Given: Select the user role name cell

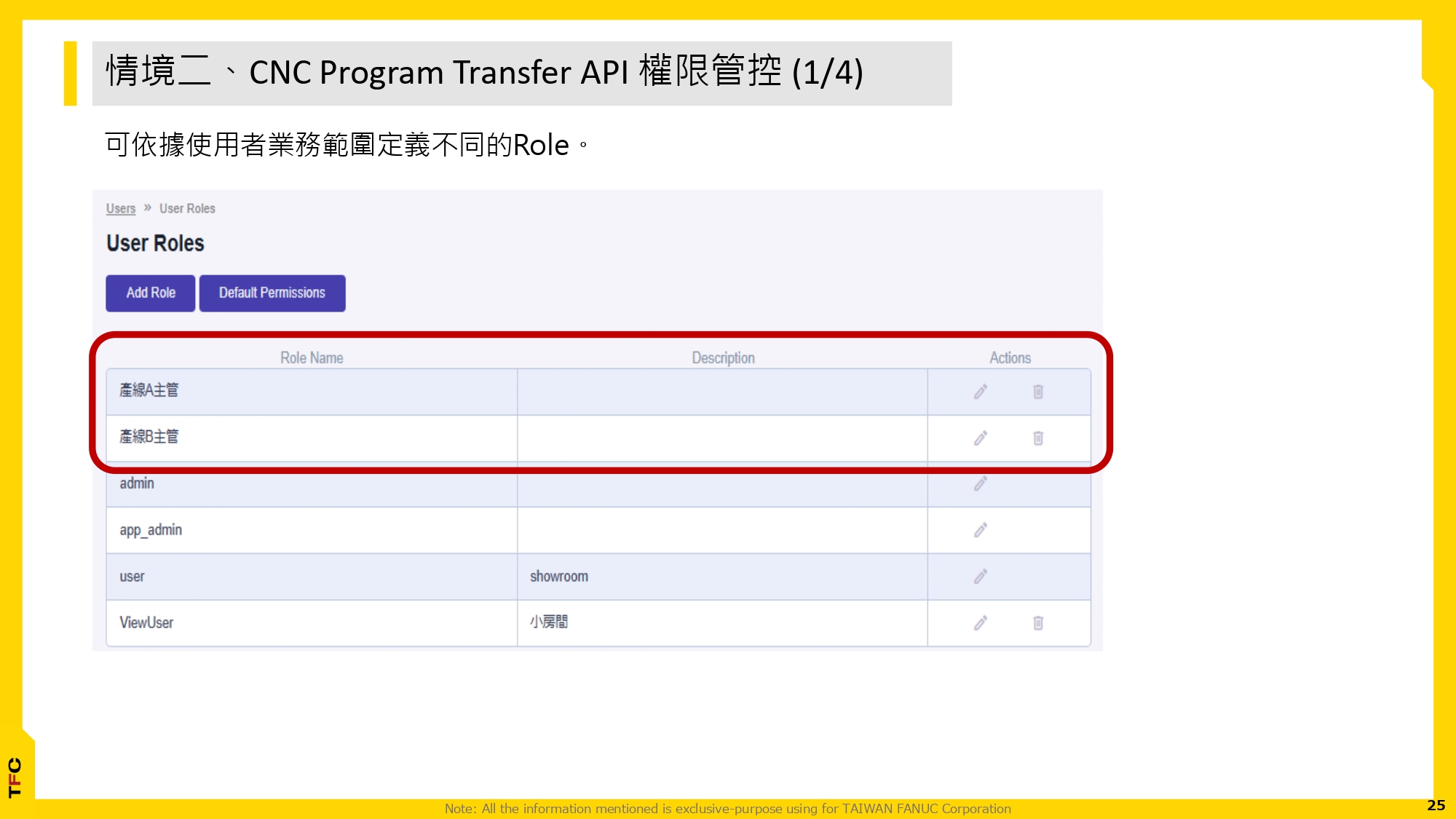Looking at the screenshot, I should [312, 577].
